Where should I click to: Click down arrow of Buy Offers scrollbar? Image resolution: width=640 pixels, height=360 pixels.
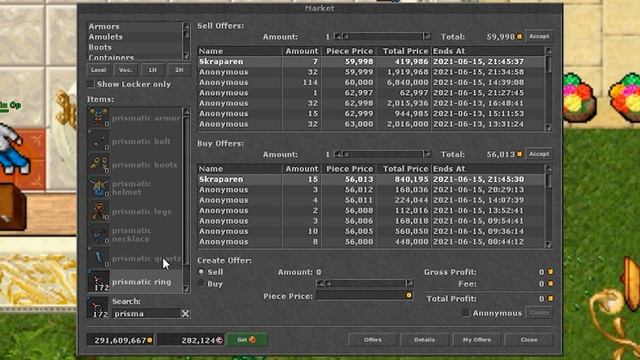pos(549,245)
